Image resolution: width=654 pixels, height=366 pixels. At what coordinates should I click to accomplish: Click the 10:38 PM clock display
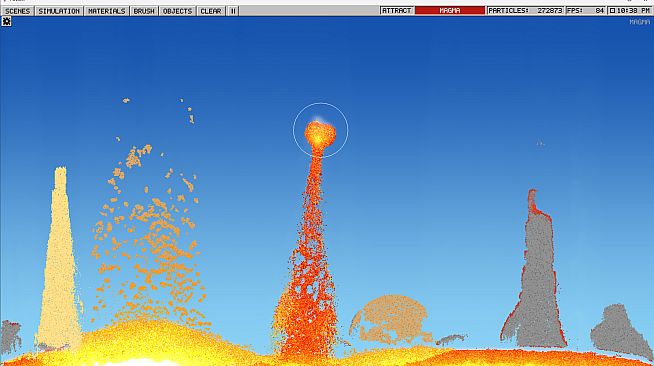point(633,10)
